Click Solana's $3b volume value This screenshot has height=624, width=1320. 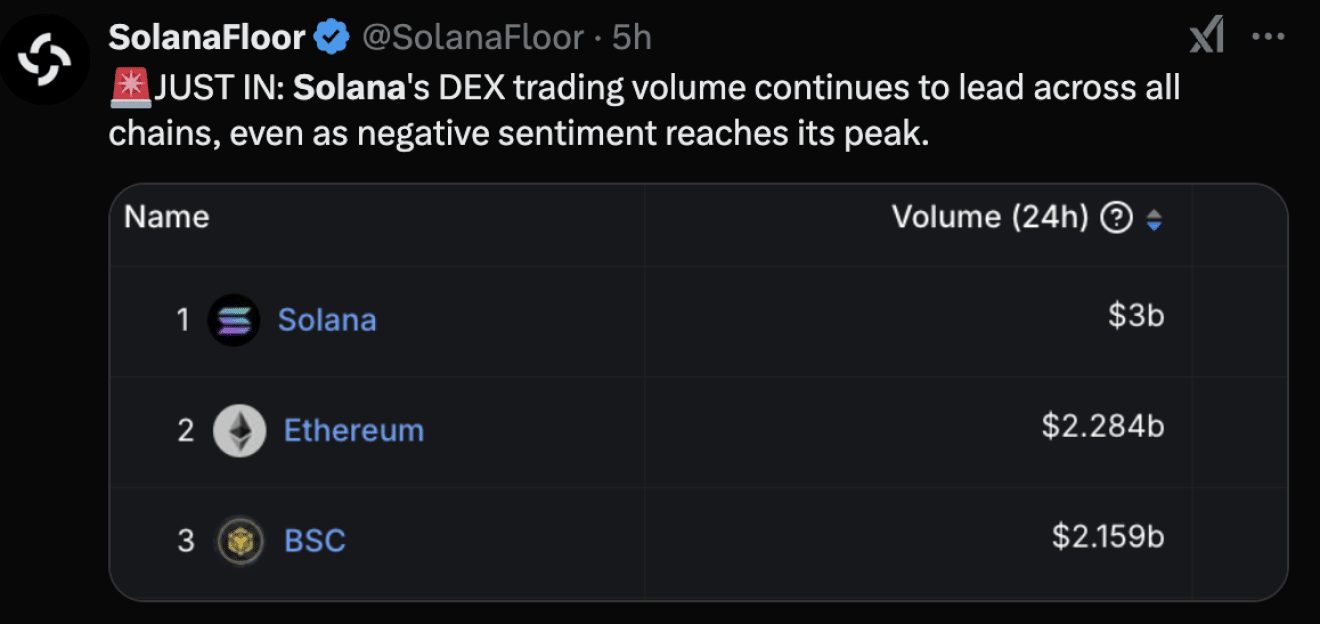pyautogui.click(x=1136, y=316)
